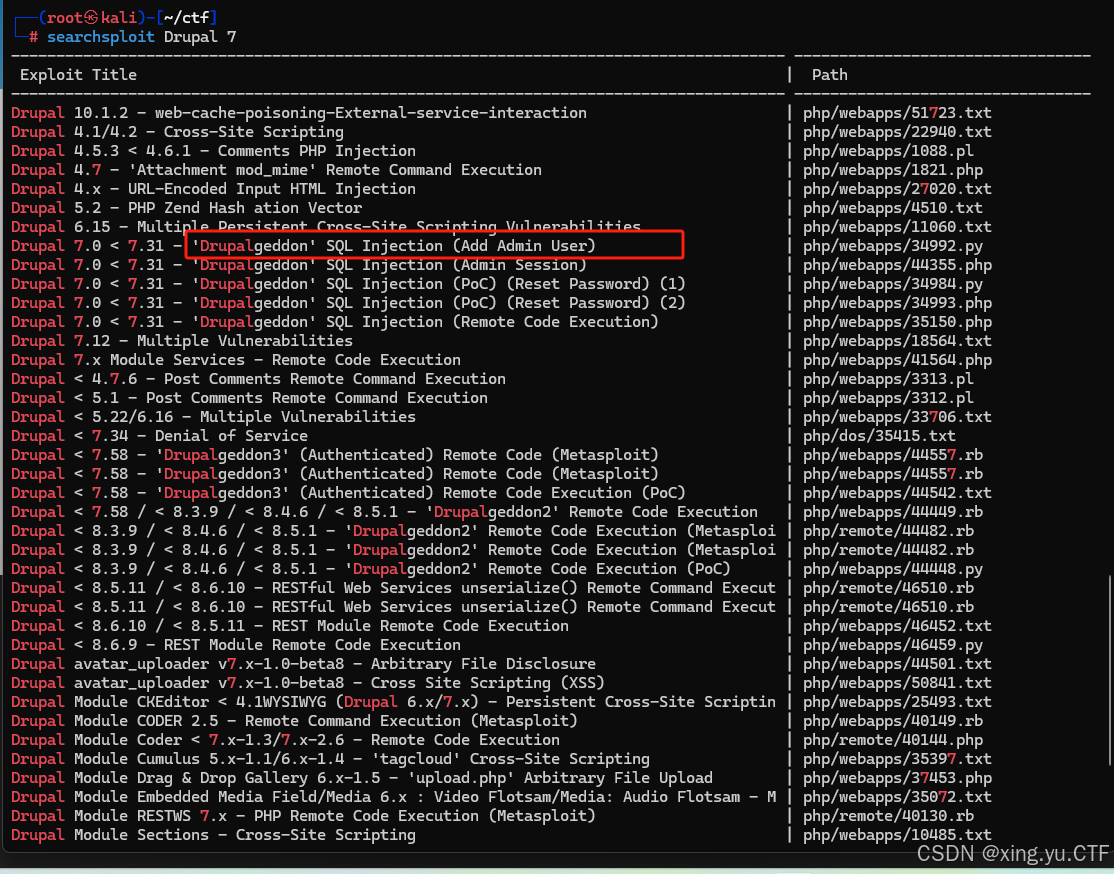Viewport: 1114px width, 874px height.
Task: Select the path php/webapps/34992.py
Action: point(892,246)
